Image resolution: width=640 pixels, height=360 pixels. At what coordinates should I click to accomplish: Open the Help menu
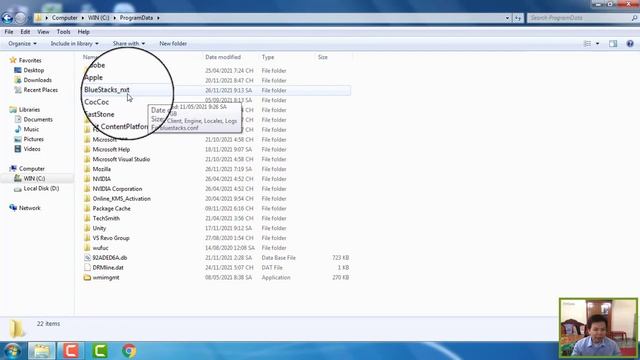[84, 32]
